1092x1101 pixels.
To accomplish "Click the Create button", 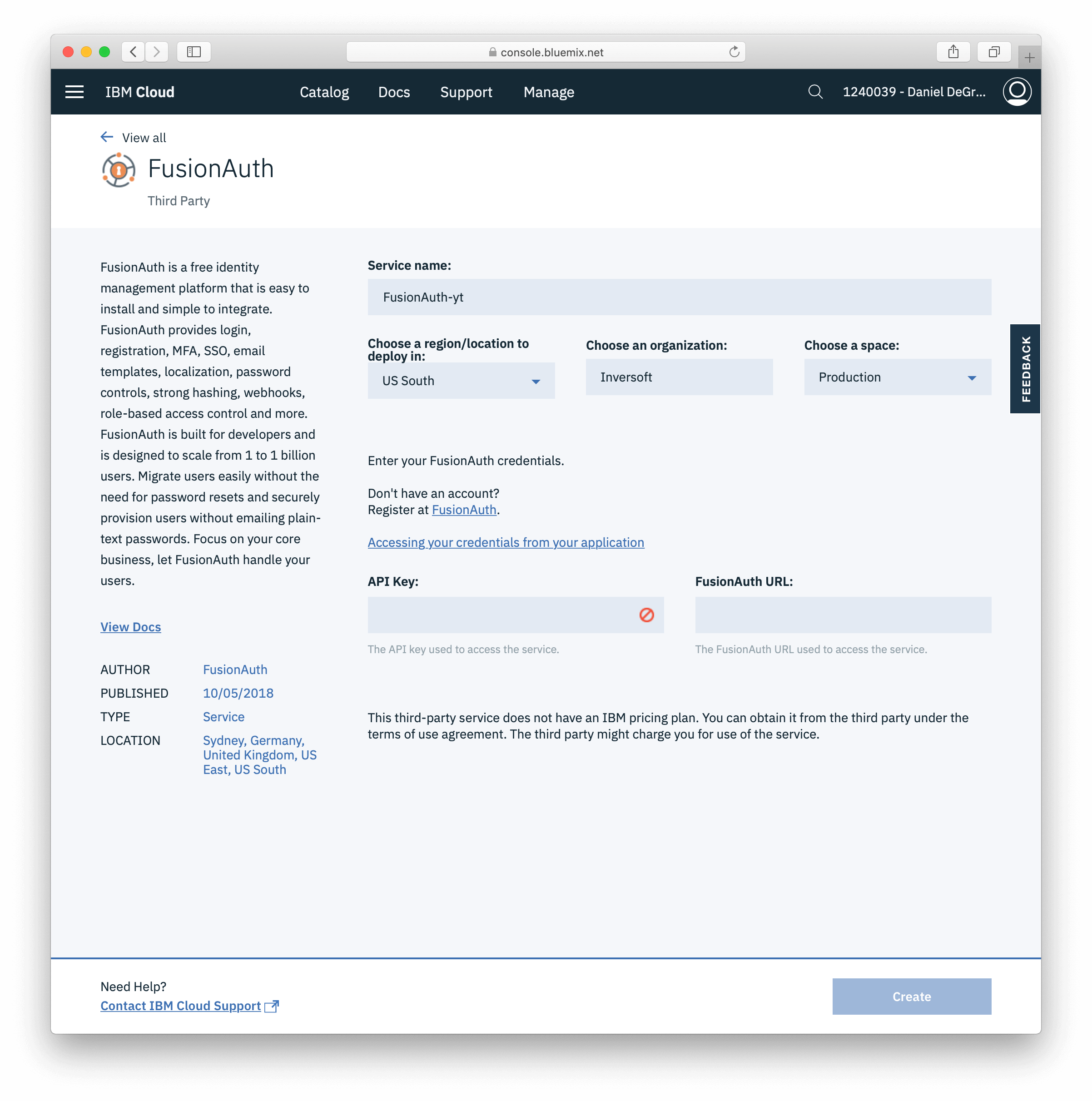I will point(912,997).
